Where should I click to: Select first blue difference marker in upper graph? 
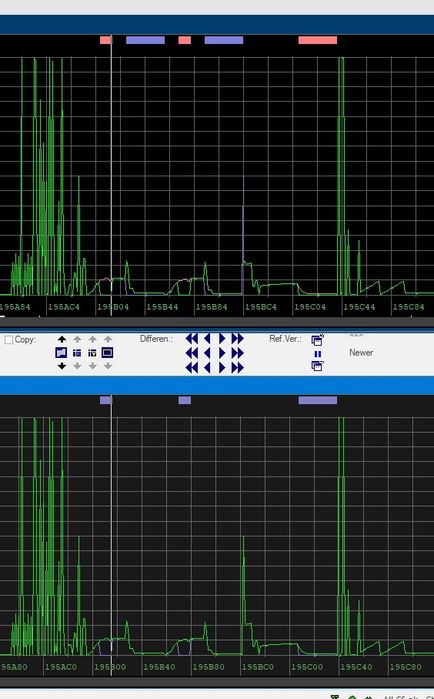[145, 40]
